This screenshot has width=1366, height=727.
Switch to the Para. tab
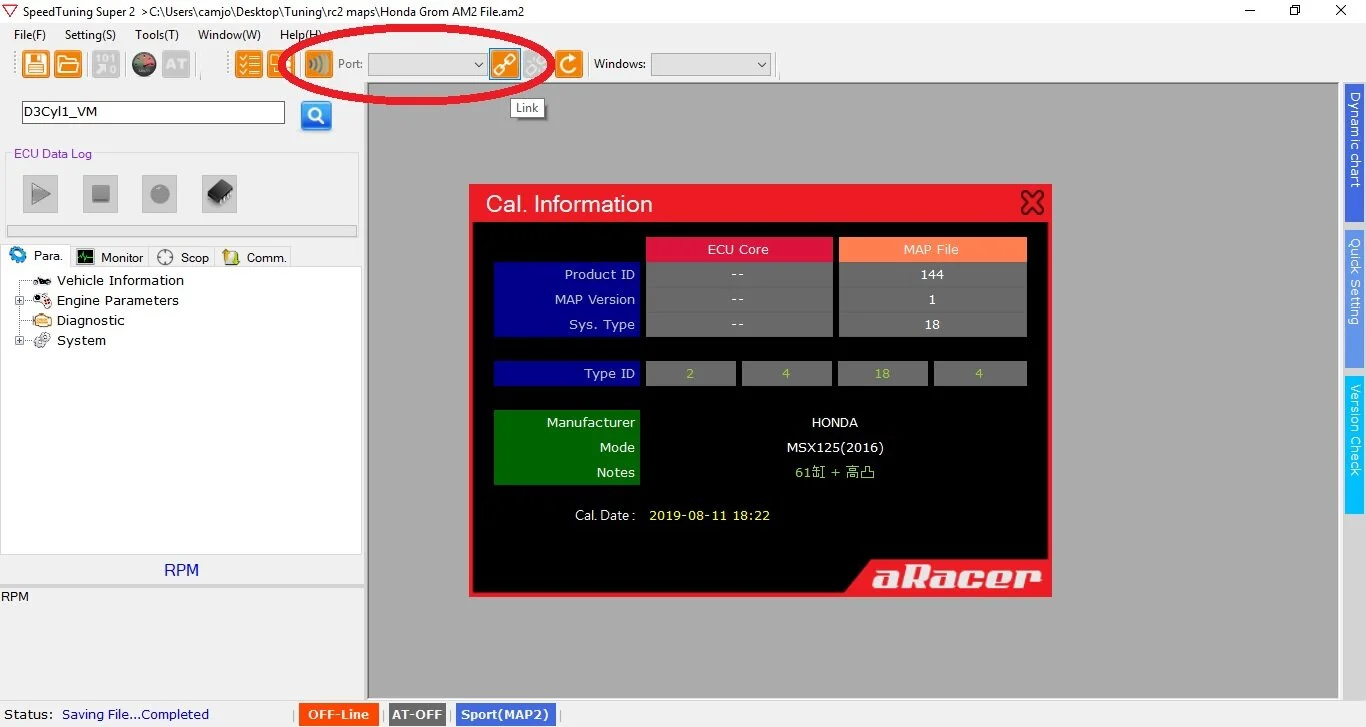(36, 256)
